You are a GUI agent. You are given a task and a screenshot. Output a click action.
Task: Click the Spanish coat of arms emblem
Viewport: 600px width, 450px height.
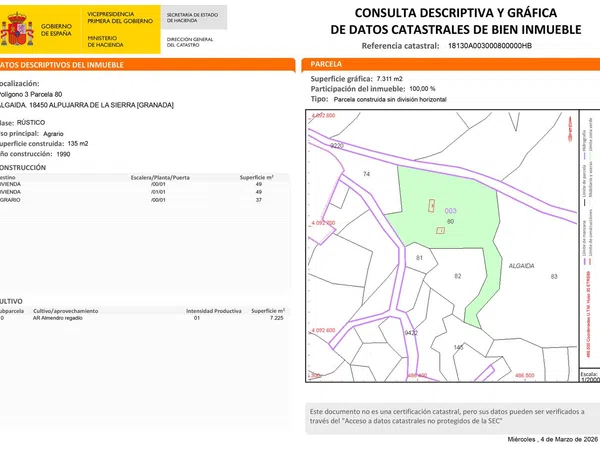click(17, 29)
